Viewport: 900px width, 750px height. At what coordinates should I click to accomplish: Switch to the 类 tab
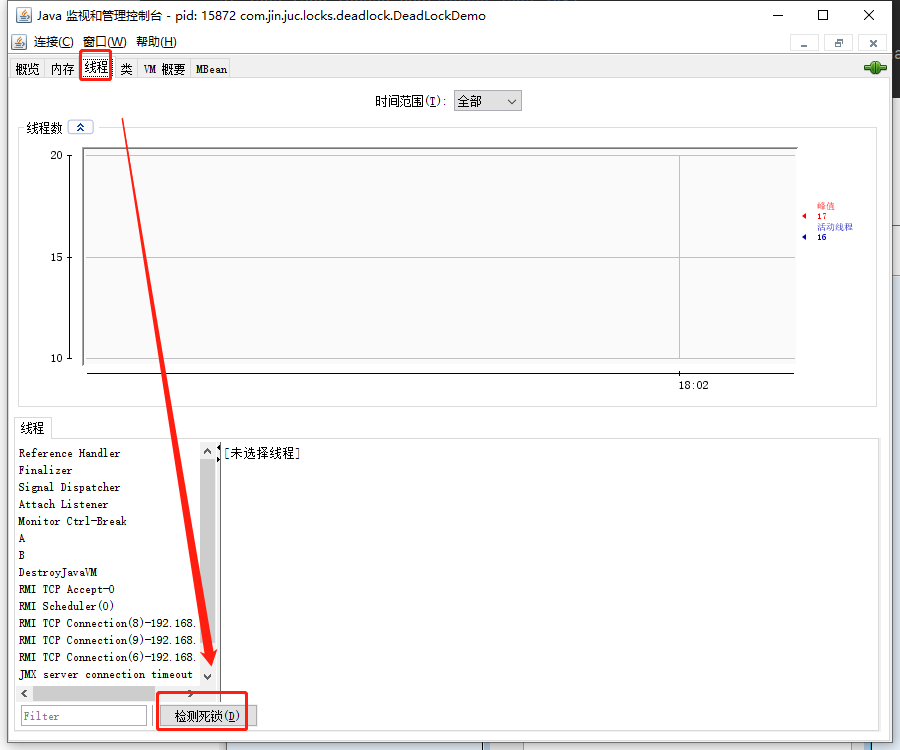[x=126, y=69]
